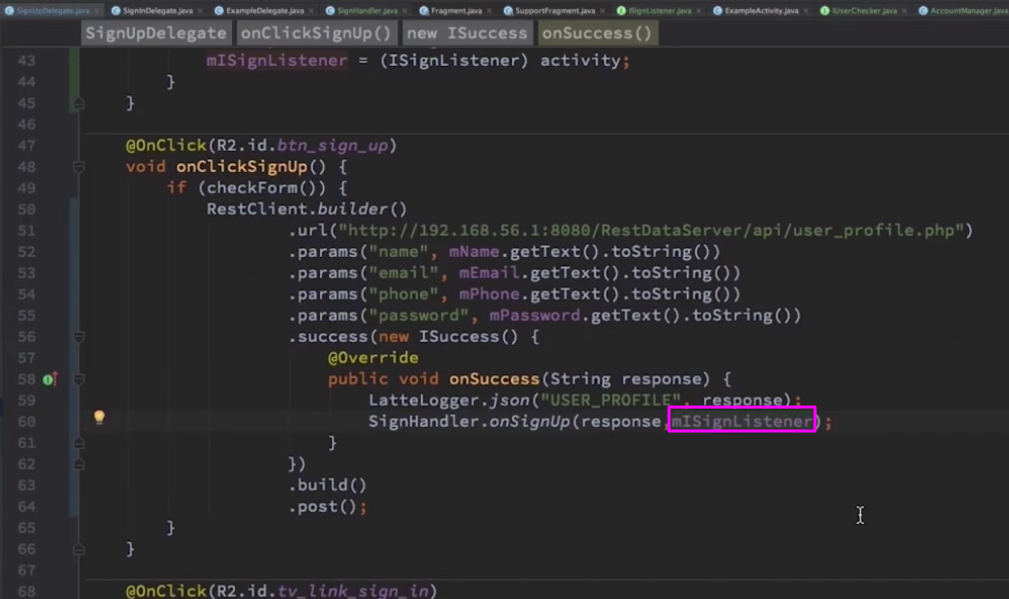Viewport: 1009px width, 599px height.
Task: Close the ExampleDelegate.java tab
Action: click(x=311, y=11)
